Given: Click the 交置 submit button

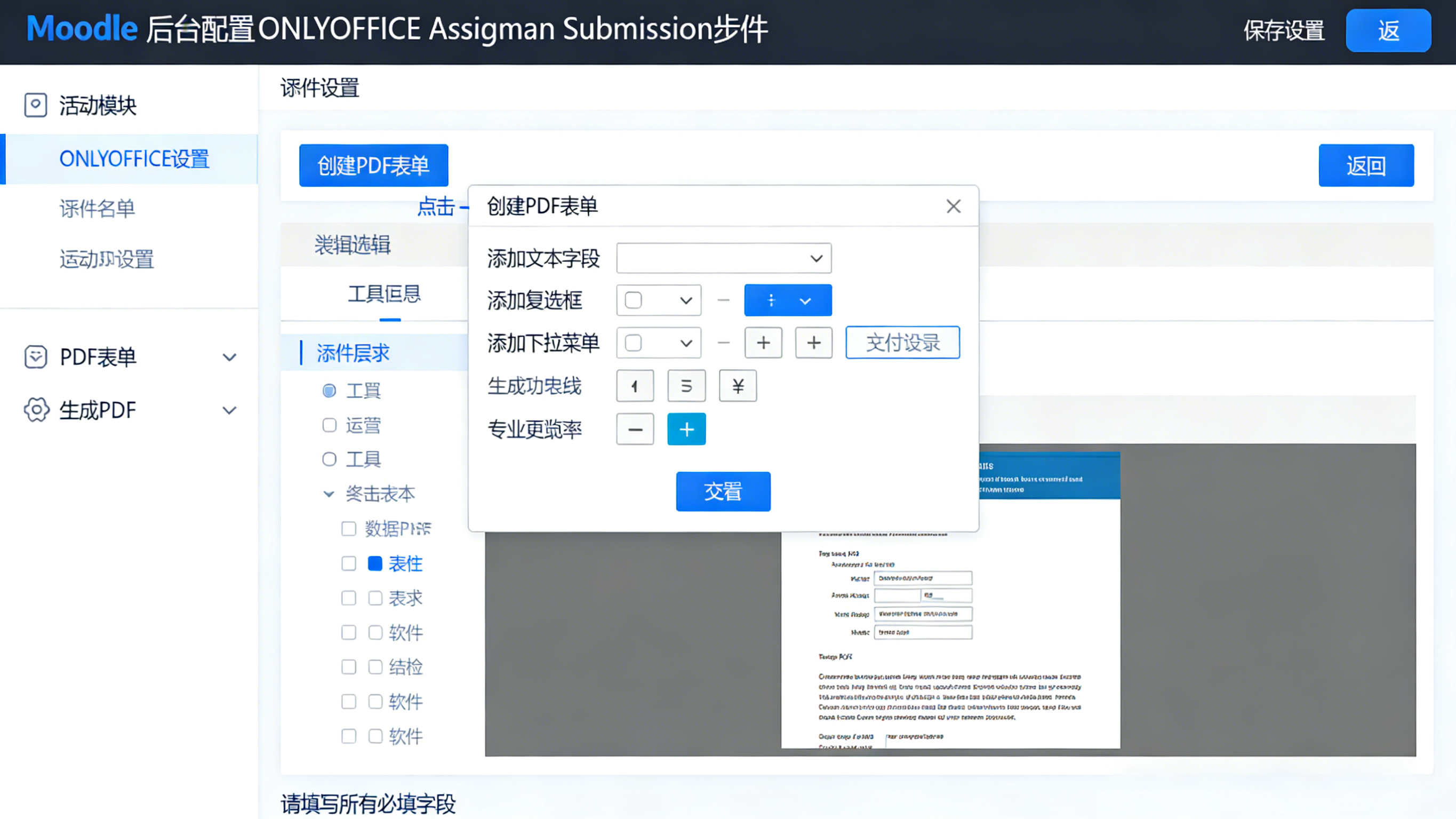Looking at the screenshot, I should click(x=723, y=491).
